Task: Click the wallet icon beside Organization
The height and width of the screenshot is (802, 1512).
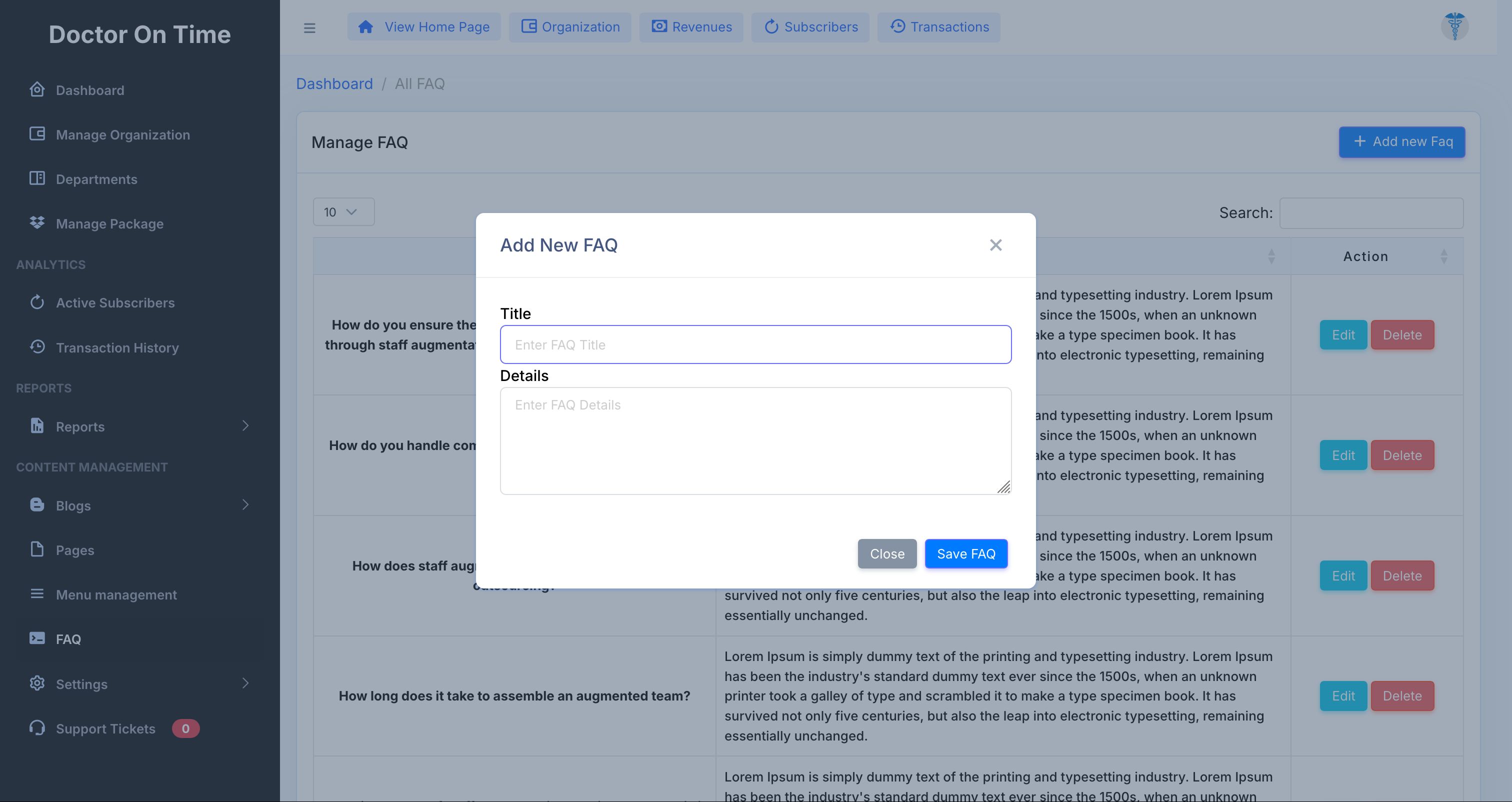Action: pos(529,26)
